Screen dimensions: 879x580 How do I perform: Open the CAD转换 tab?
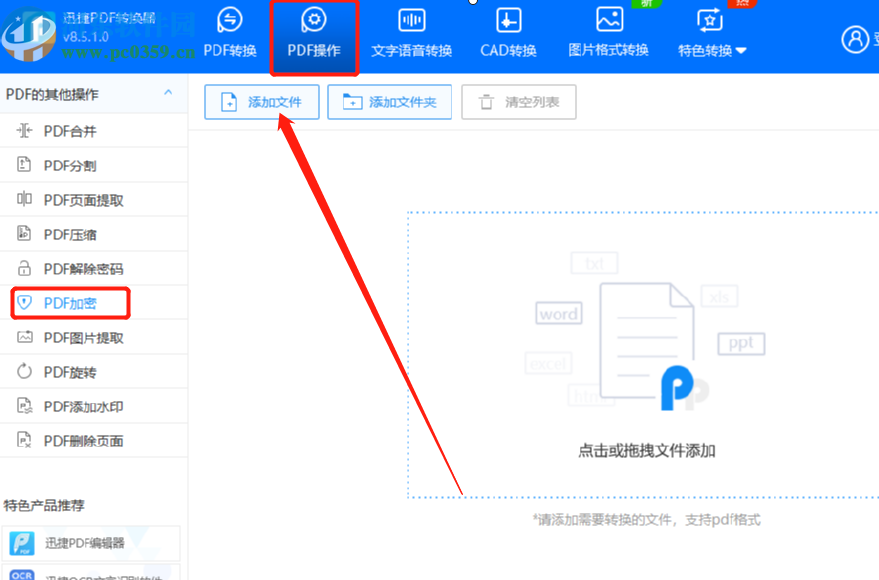pyautogui.click(x=508, y=34)
